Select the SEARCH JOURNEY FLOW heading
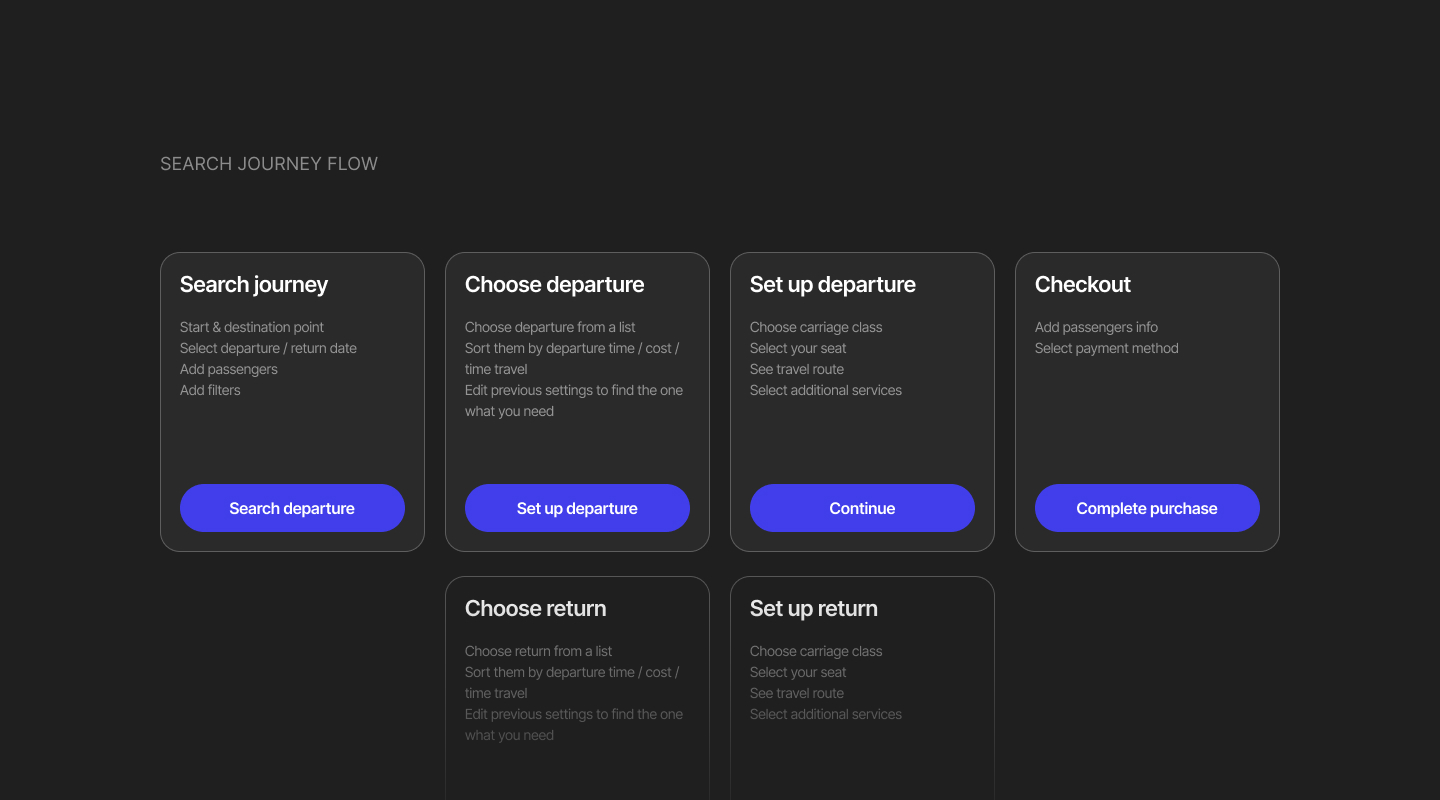This screenshot has height=800, width=1440. [269, 164]
